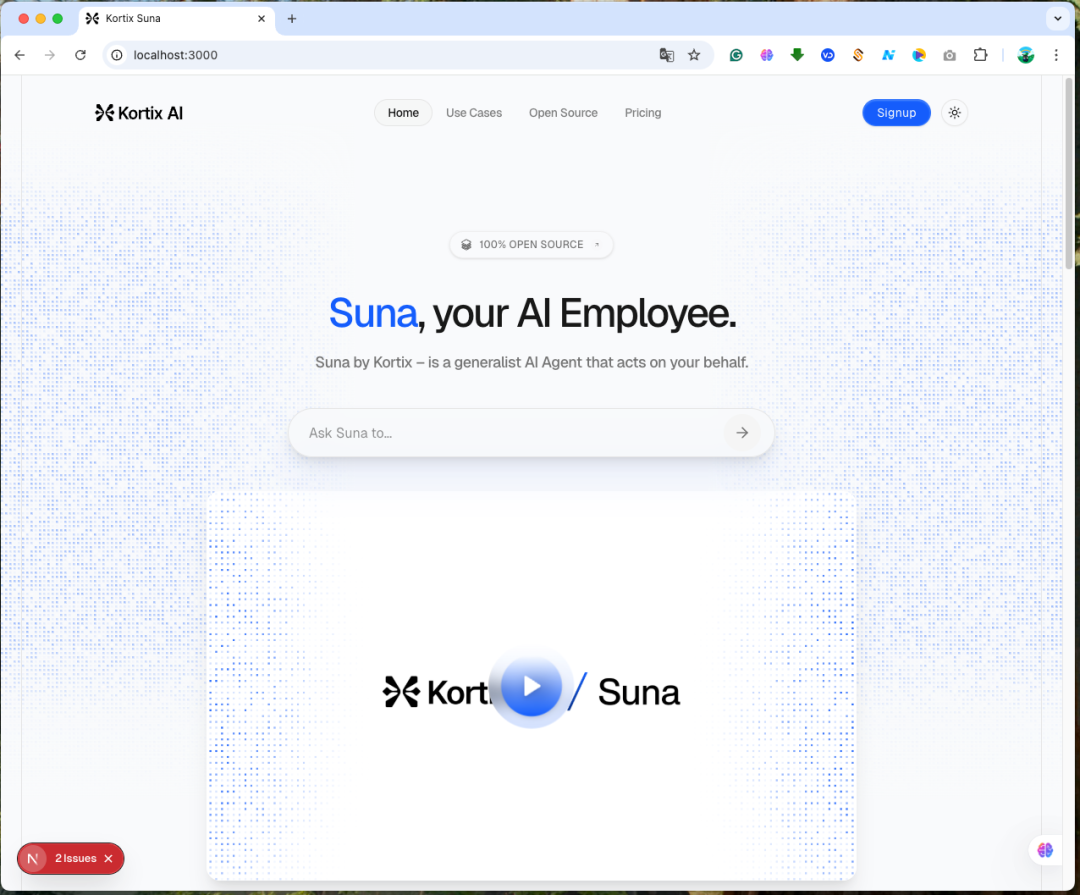
Task: Select the Kortix Suna browser tab
Action: click(176, 19)
